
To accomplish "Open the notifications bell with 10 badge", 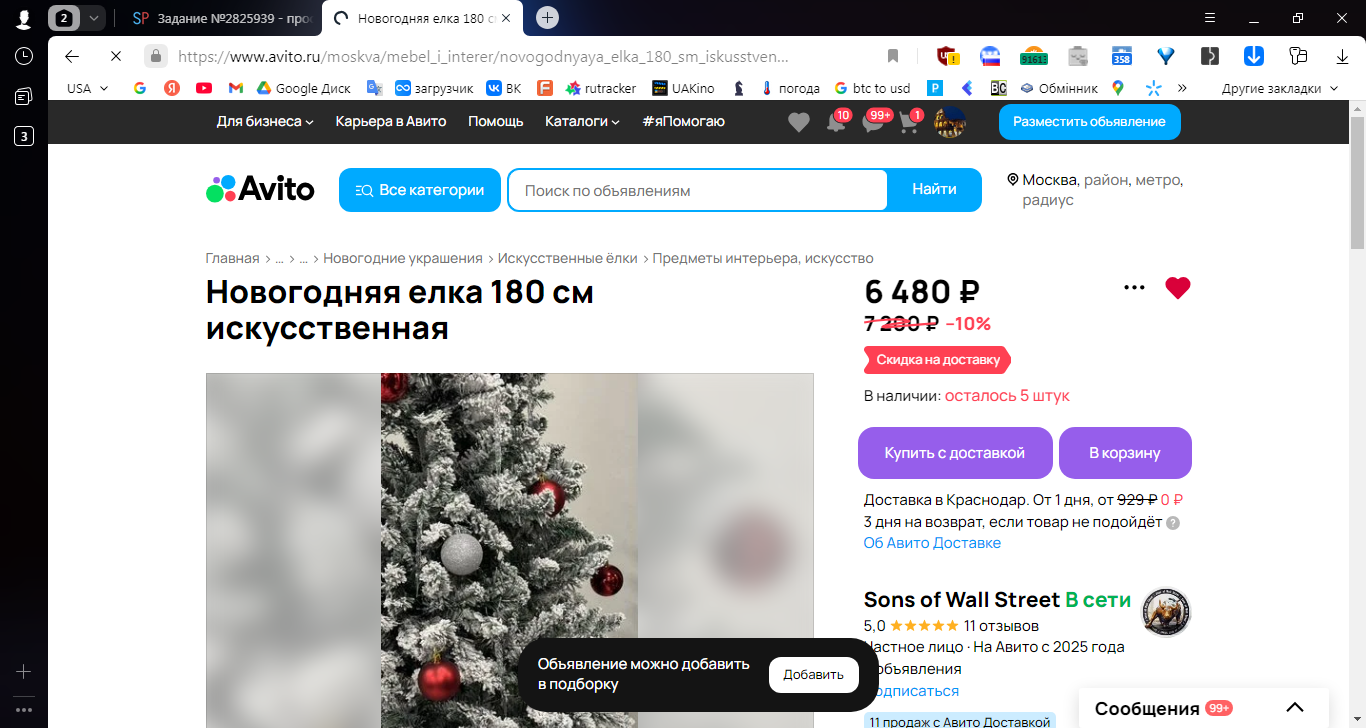I will (x=836, y=122).
